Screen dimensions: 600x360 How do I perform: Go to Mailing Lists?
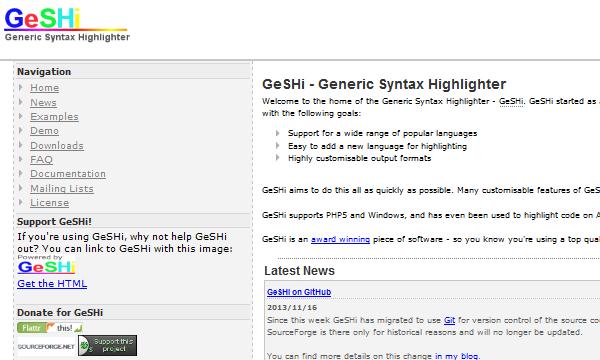point(62,189)
